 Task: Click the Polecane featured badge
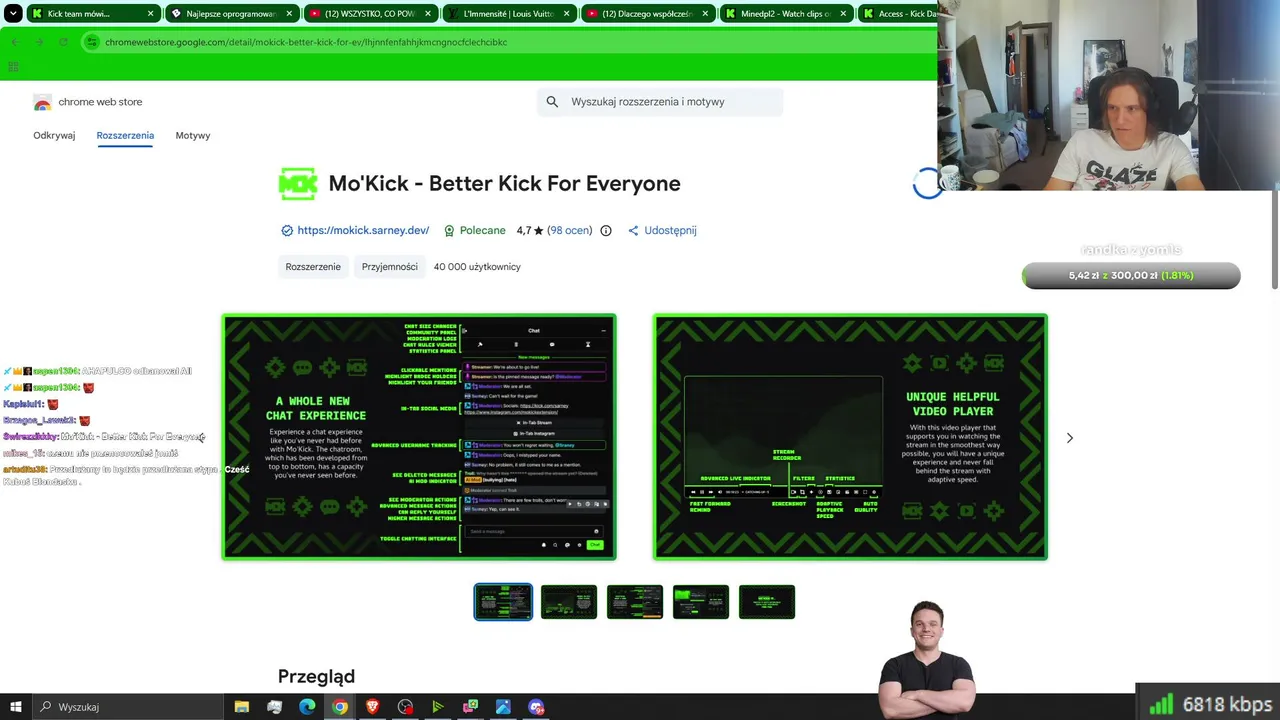475,231
